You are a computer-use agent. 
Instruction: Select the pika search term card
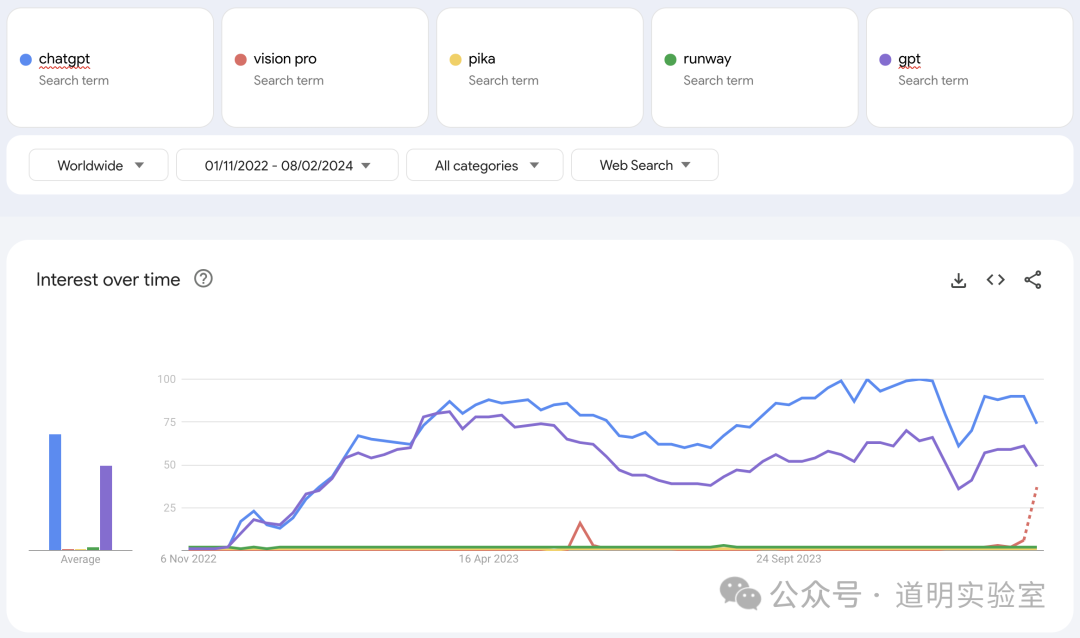(540, 68)
